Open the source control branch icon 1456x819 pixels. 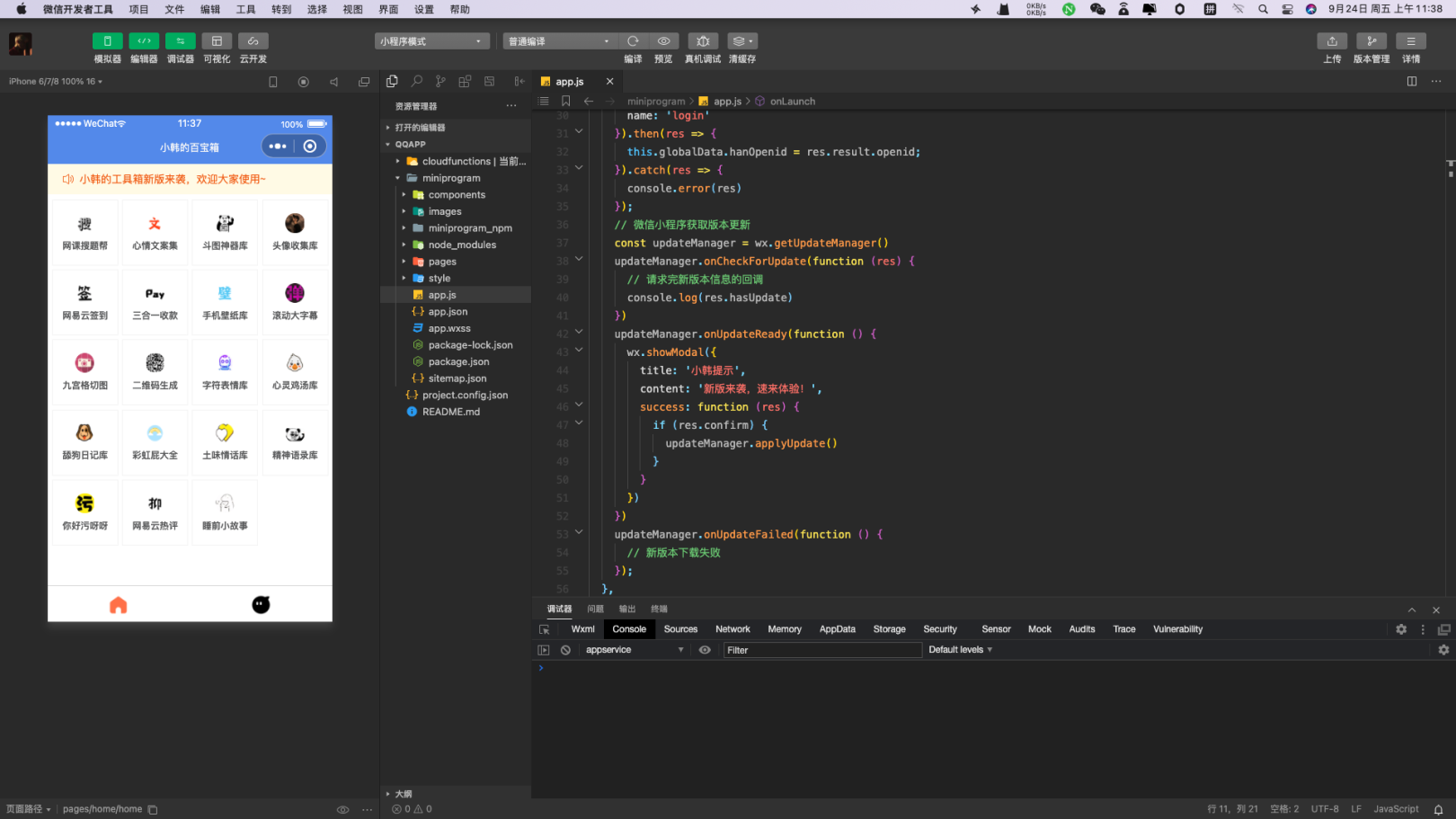point(440,81)
